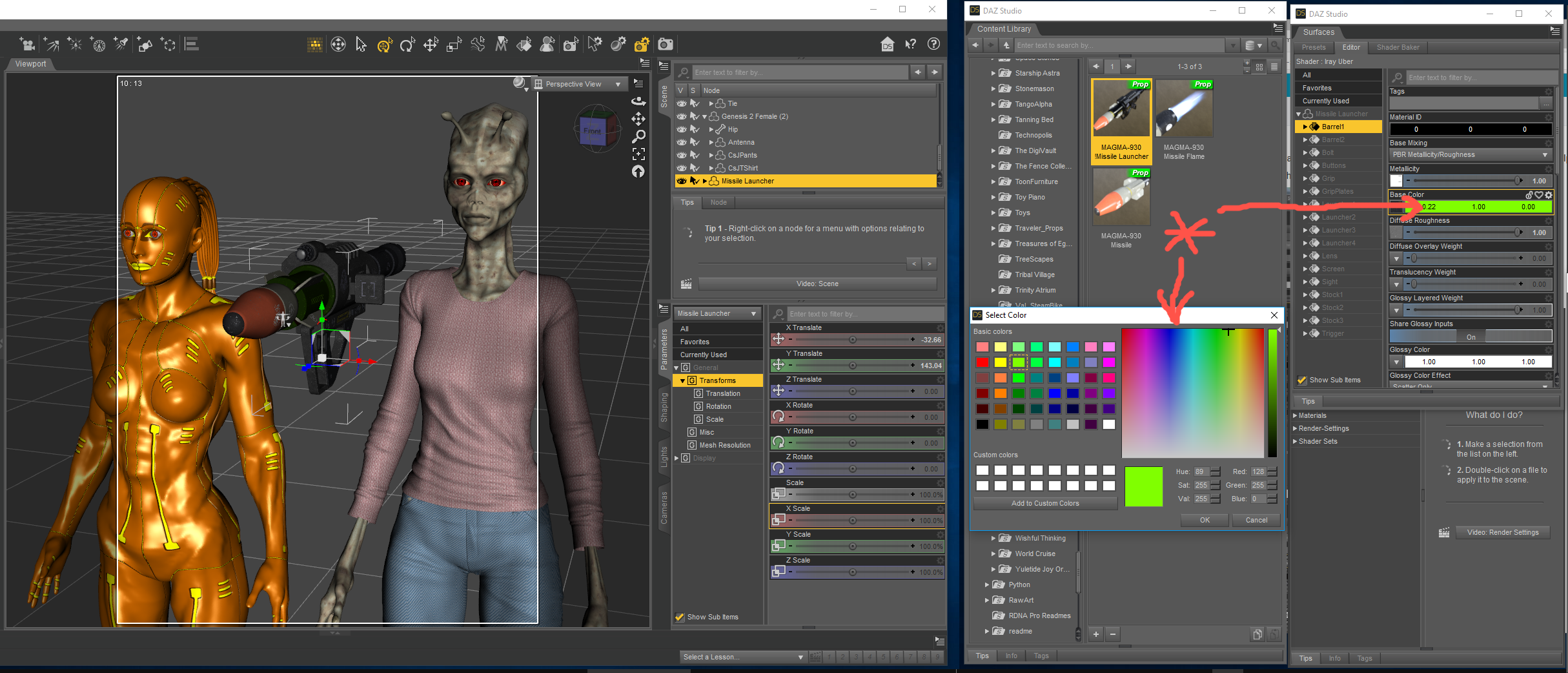Click the create new camera icon
The height and width of the screenshot is (673, 1568).
point(27,45)
